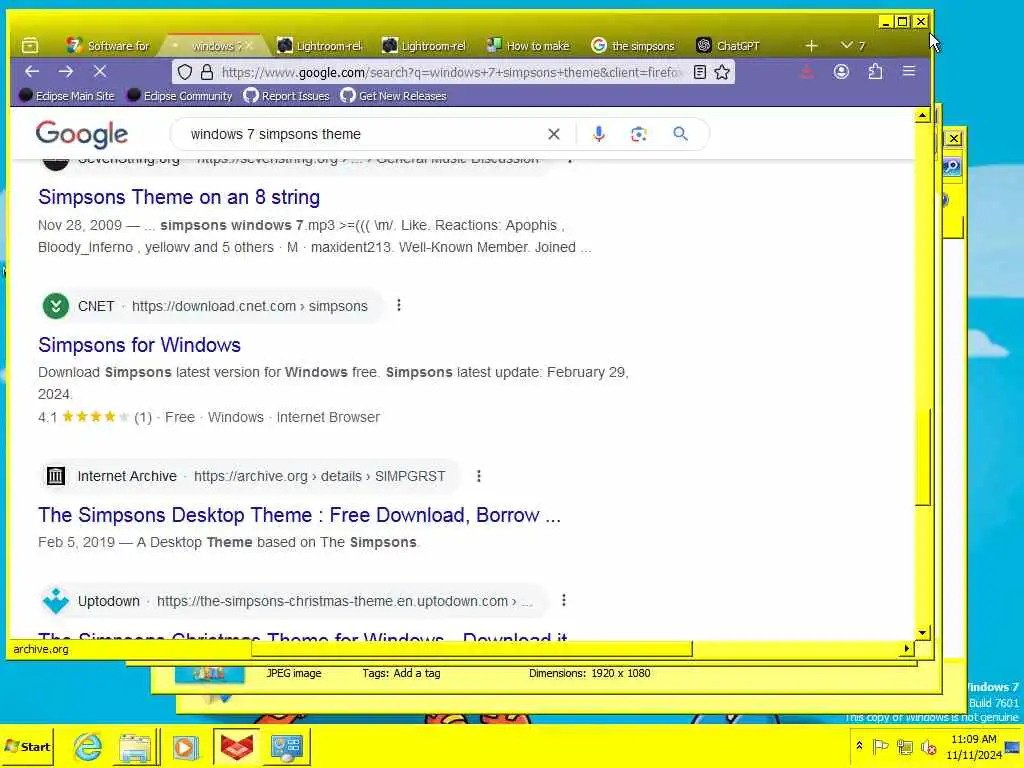The width and height of the screenshot is (1024, 768).
Task: Open Windows Media Player from taskbar
Action: click(x=185, y=746)
